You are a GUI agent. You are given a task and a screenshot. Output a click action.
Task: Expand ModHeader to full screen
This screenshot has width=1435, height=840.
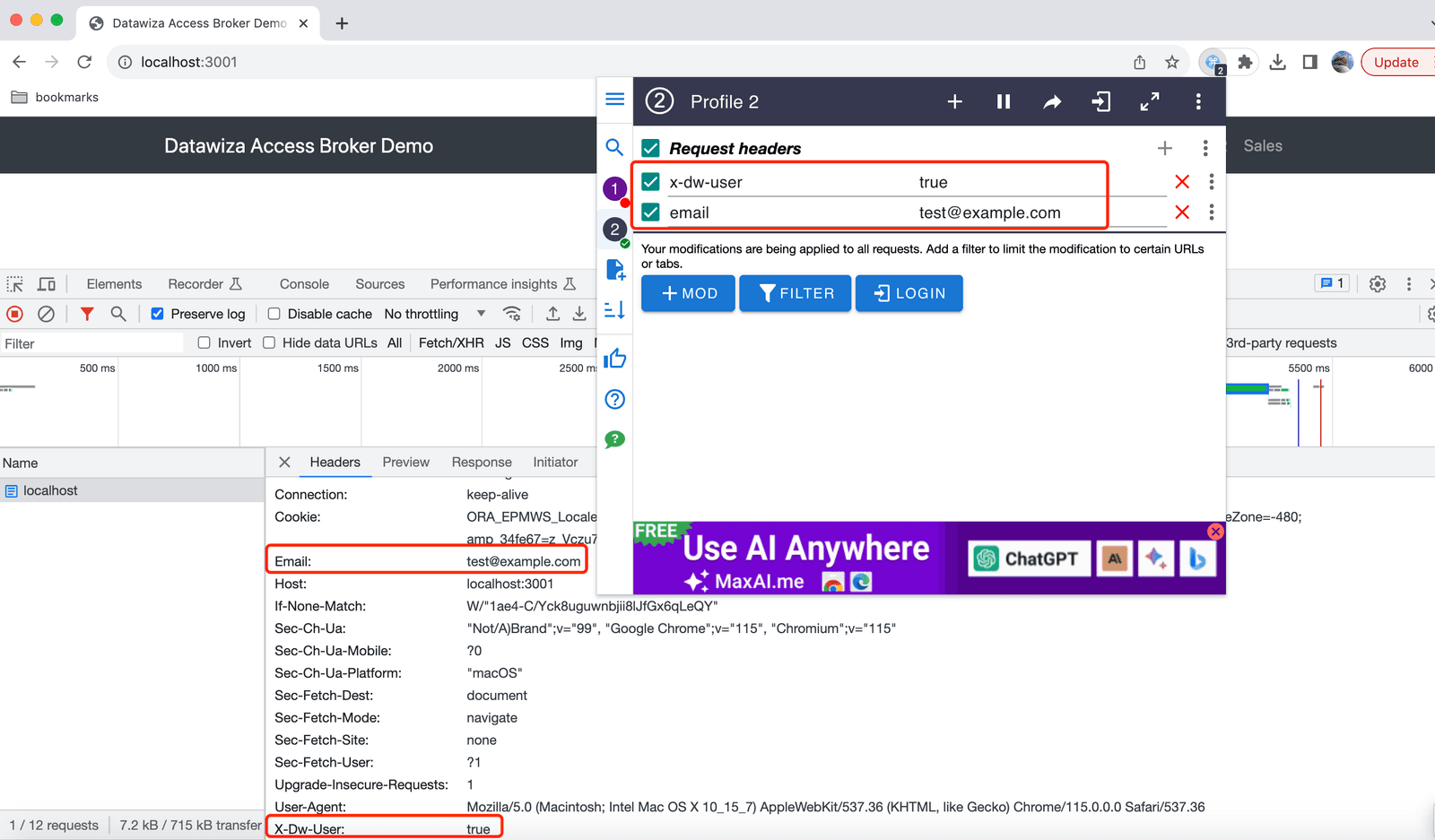[1149, 102]
